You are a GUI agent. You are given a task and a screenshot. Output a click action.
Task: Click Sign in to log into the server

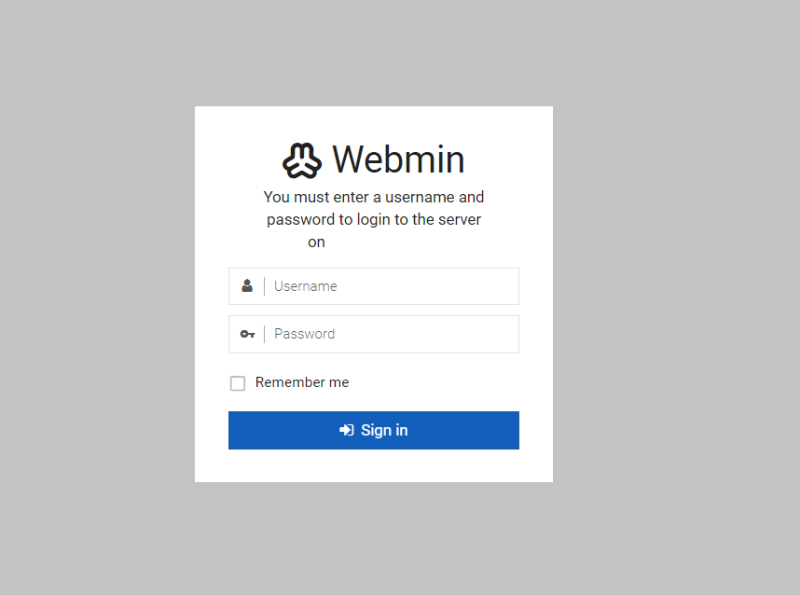[373, 430]
